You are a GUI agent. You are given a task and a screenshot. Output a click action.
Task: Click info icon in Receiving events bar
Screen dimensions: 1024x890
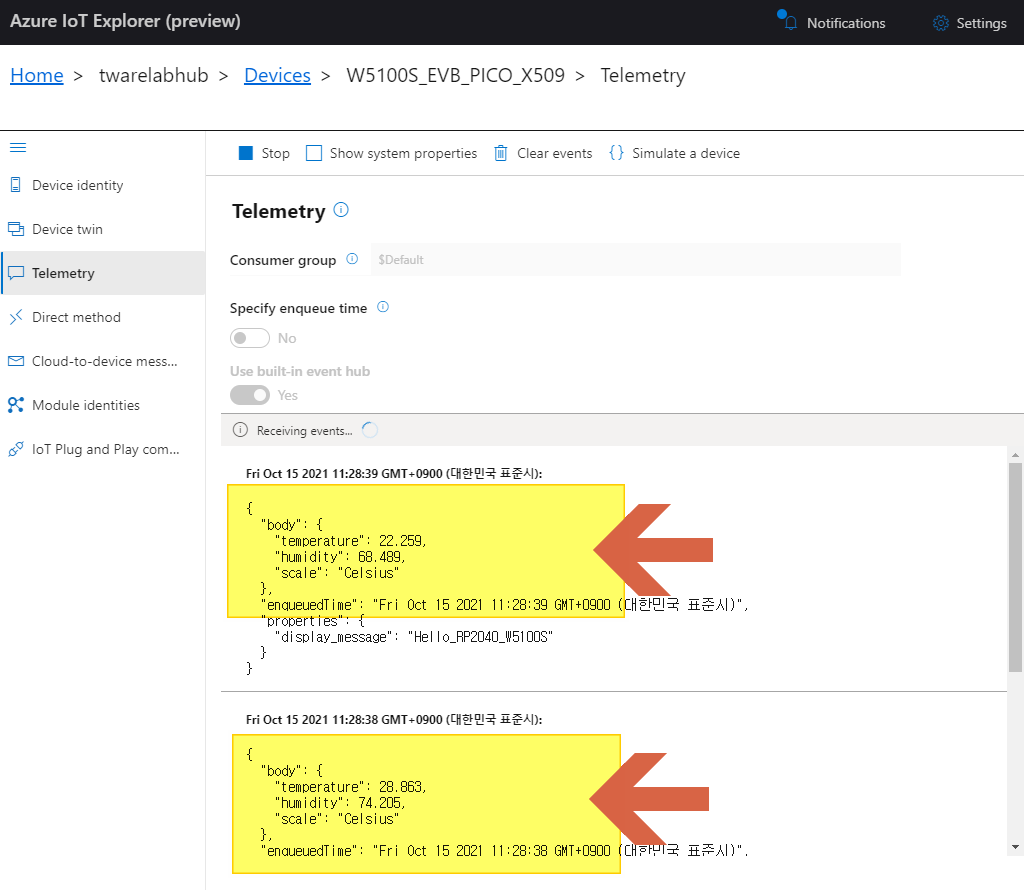[240, 430]
